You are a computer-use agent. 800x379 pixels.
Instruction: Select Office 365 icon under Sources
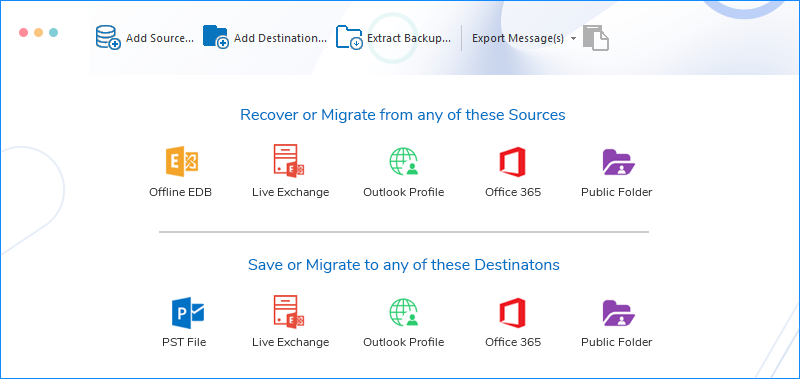(512, 162)
